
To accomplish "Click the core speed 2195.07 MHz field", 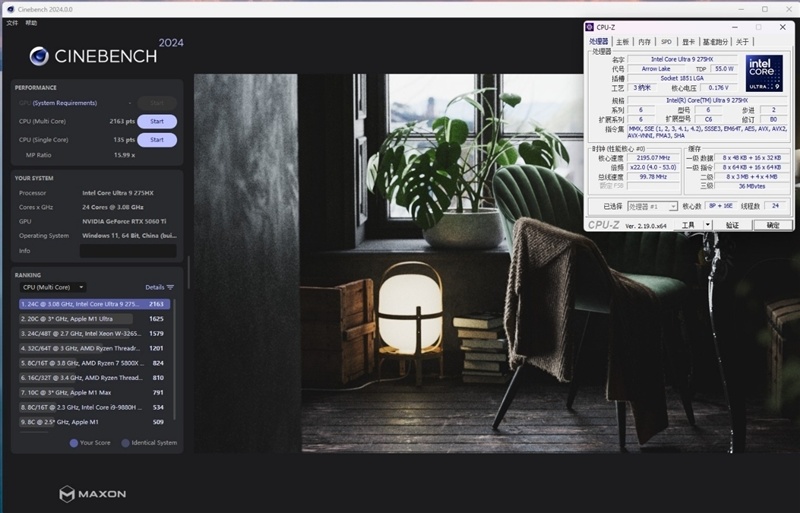I will [x=653, y=158].
